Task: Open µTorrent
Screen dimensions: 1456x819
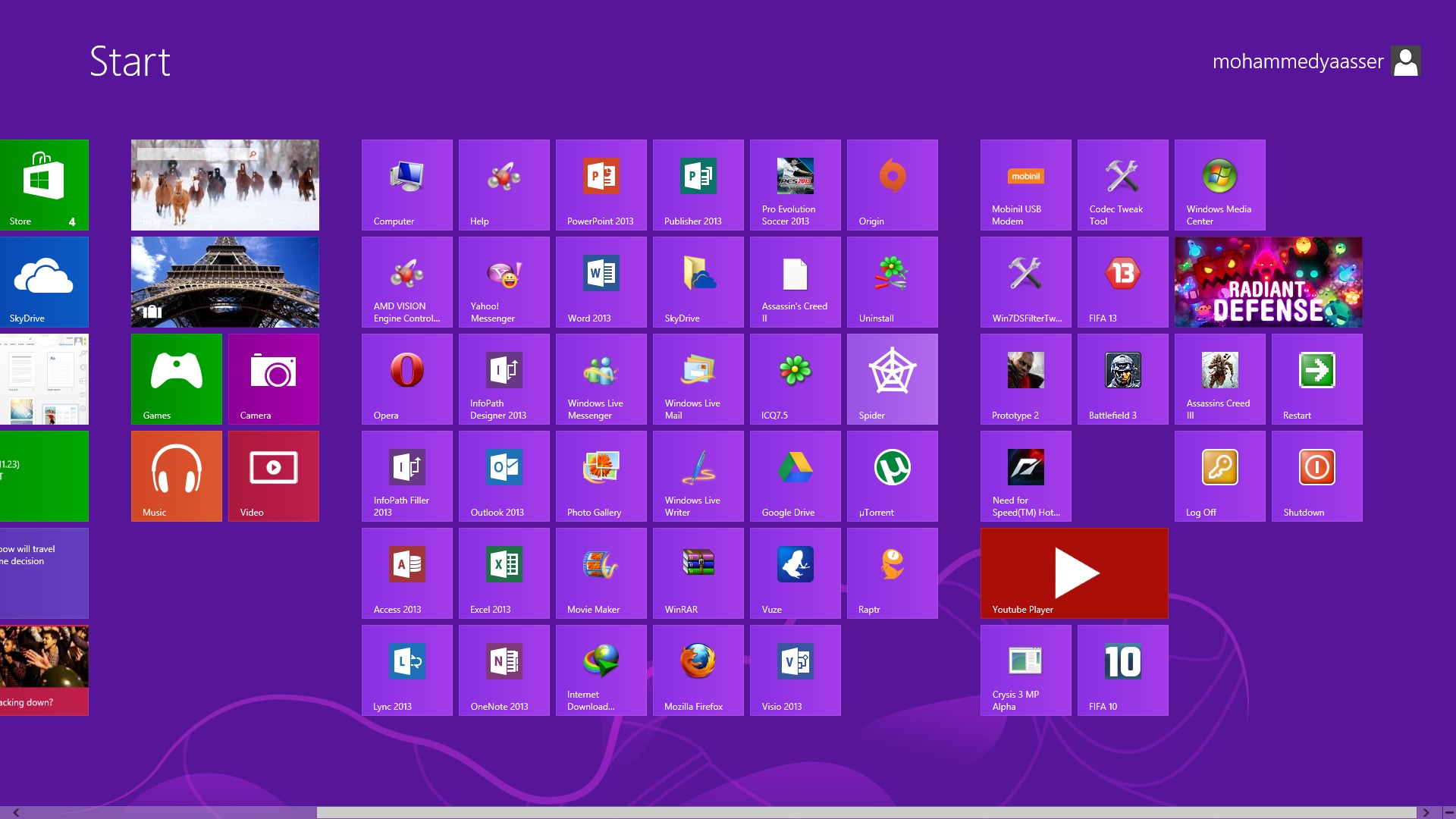Action: [x=893, y=476]
